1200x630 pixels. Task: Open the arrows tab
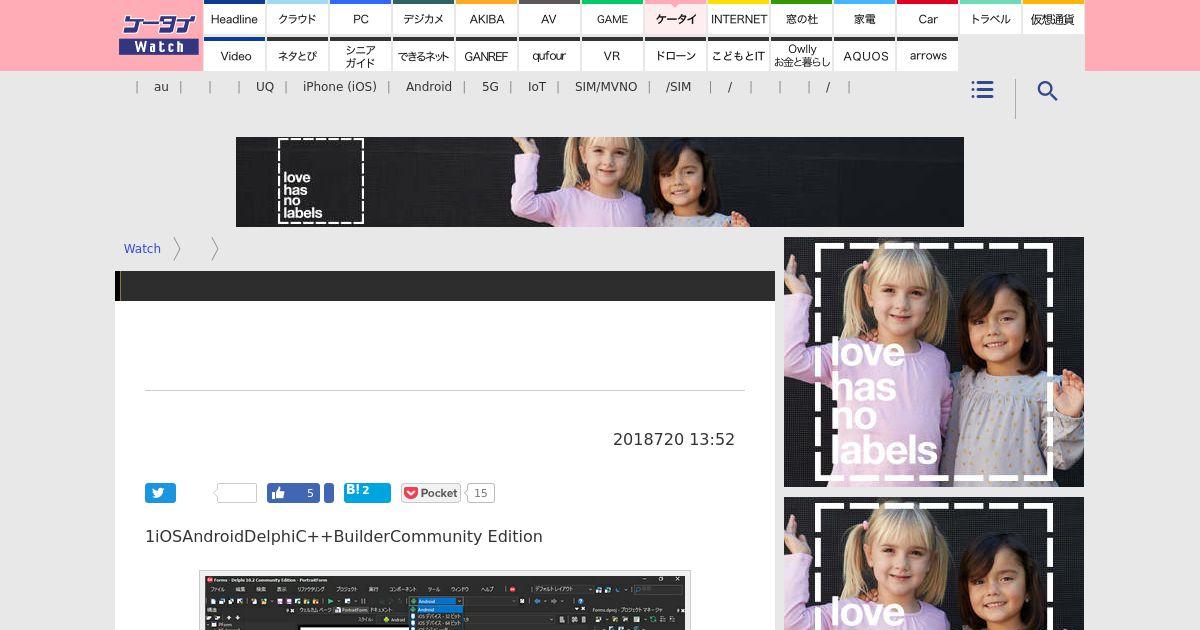click(x=927, y=55)
